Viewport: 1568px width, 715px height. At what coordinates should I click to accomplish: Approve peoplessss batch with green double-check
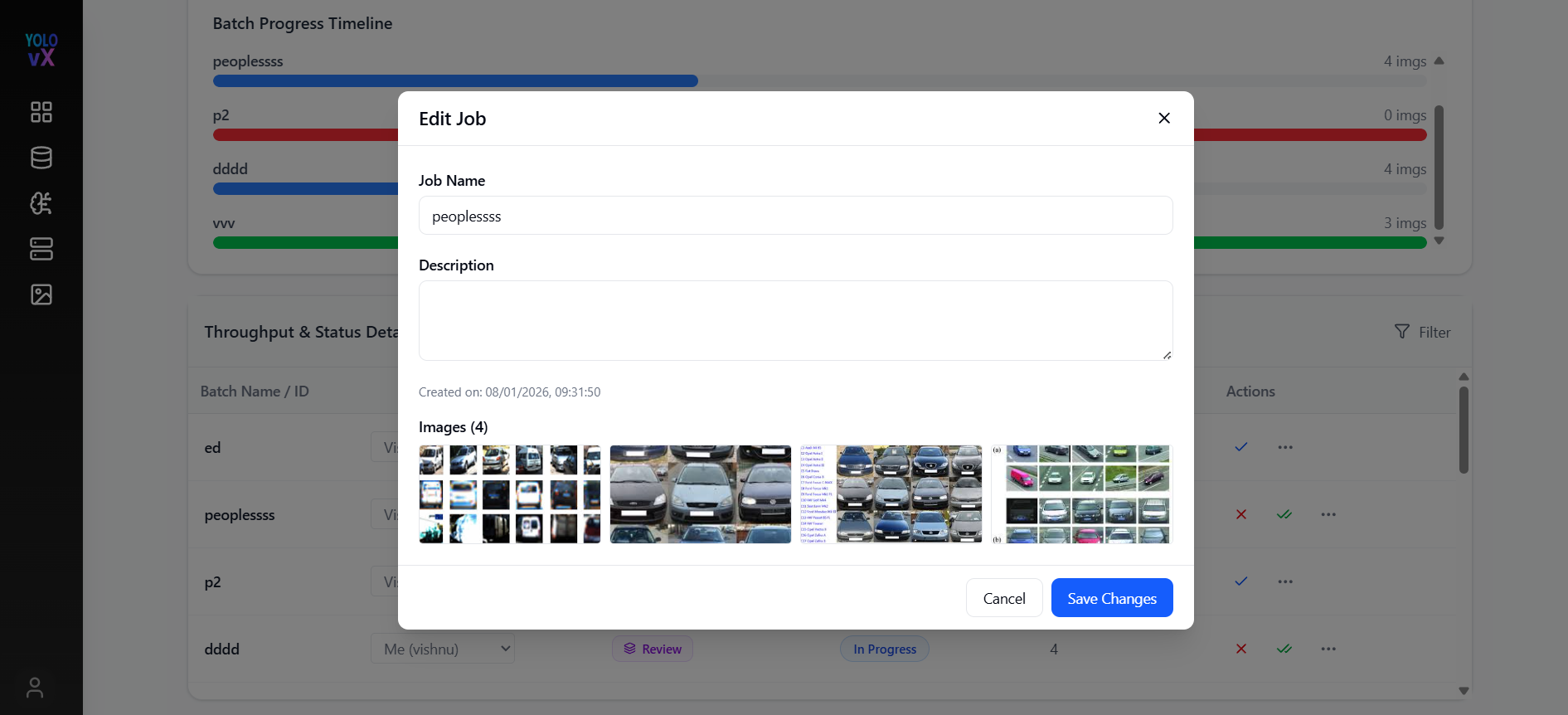click(x=1284, y=514)
